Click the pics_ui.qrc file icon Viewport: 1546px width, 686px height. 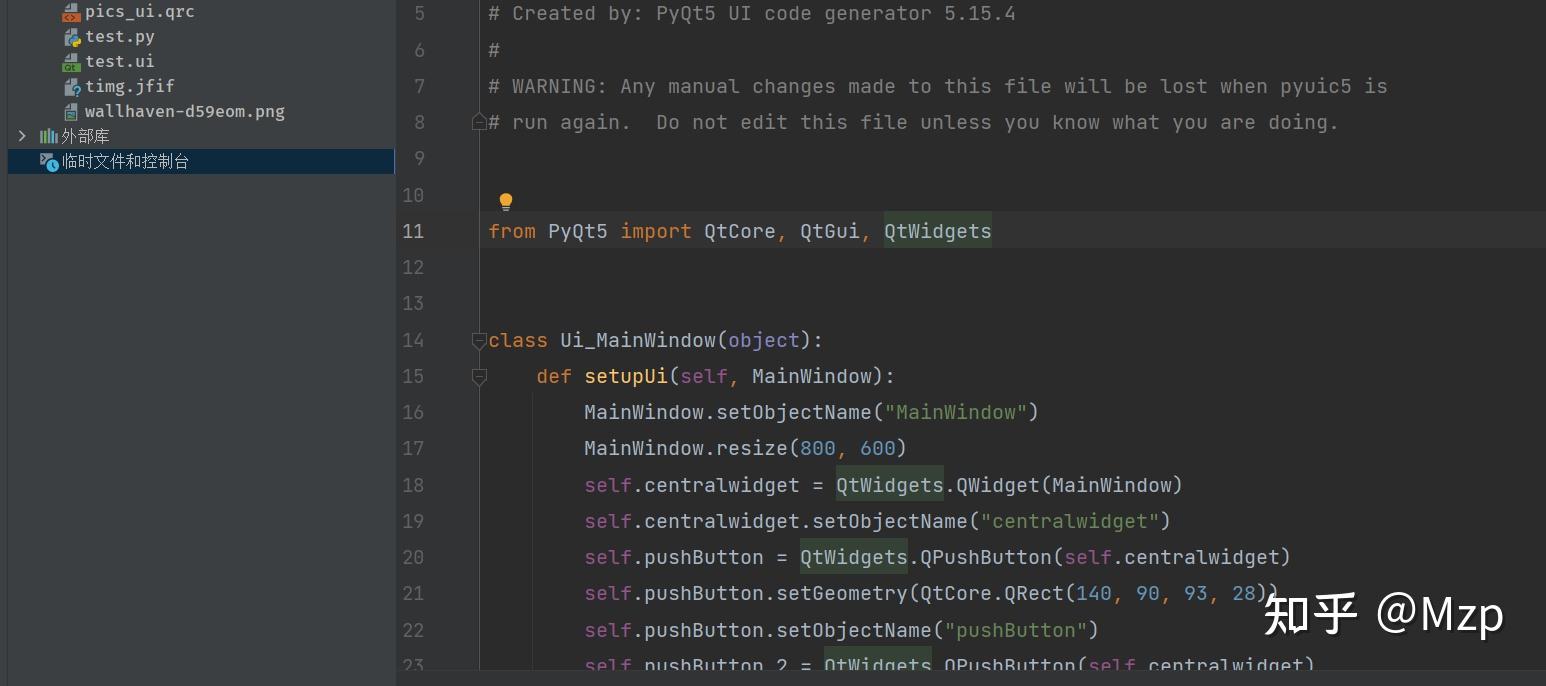coord(71,13)
